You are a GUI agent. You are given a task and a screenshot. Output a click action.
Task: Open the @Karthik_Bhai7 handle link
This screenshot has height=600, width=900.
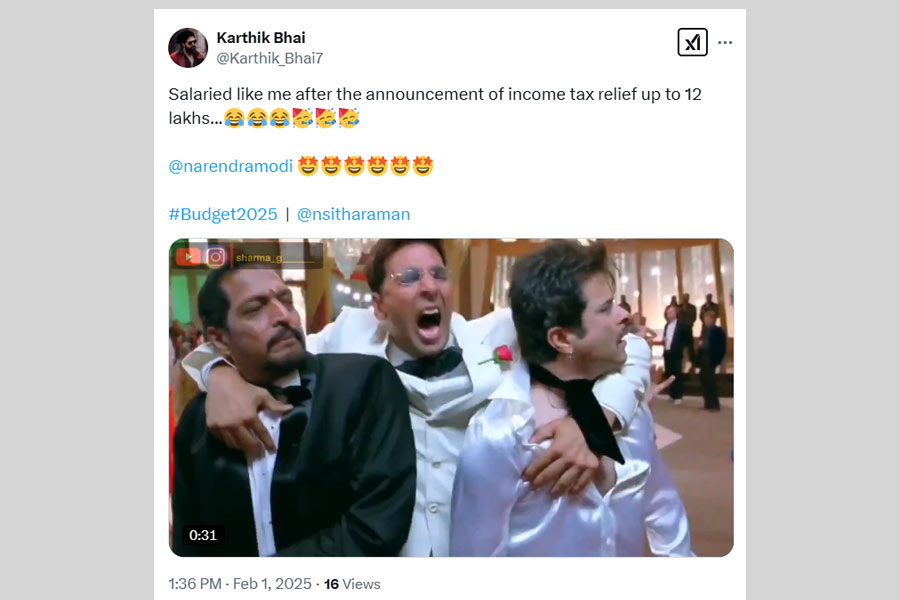click(270, 58)
